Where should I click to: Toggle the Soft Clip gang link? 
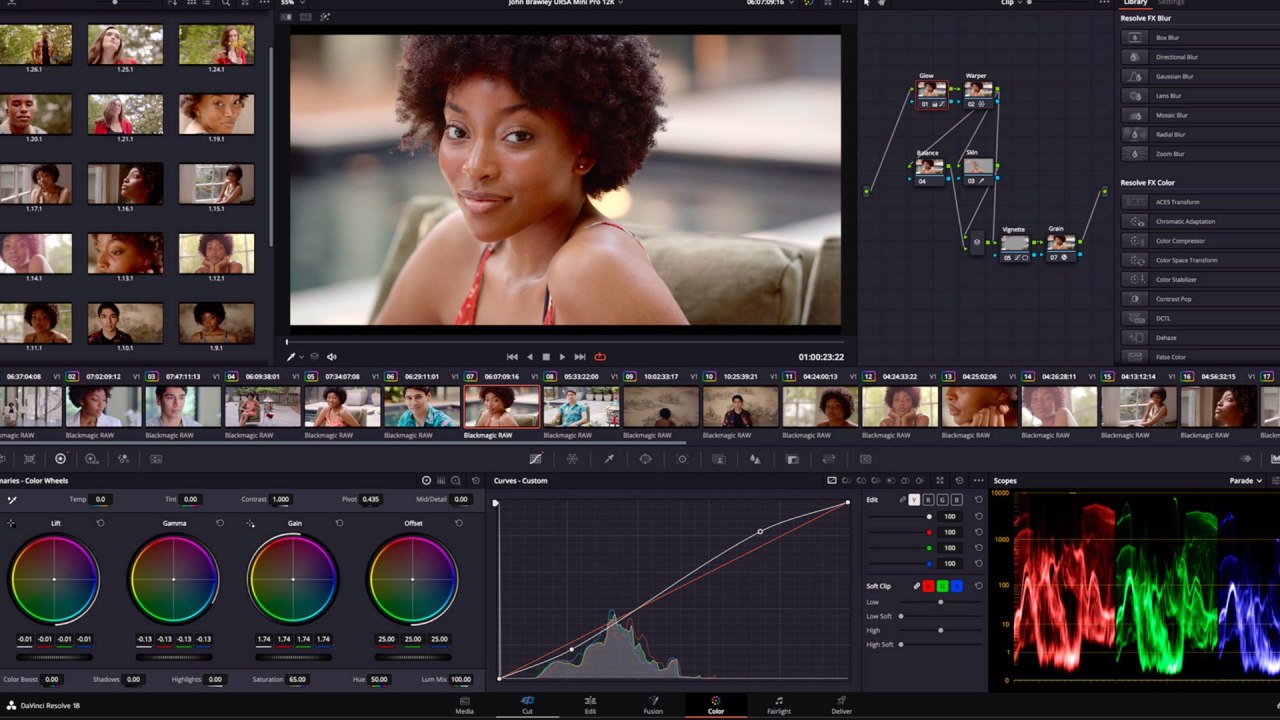tap(915, 586)
